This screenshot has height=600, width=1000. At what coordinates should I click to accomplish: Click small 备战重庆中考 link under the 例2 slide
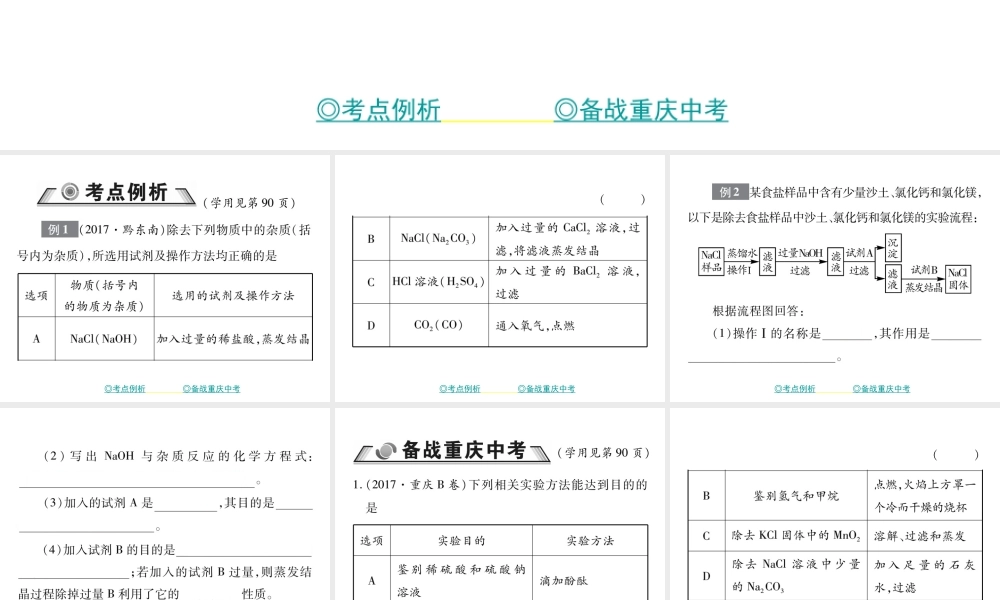881,388
